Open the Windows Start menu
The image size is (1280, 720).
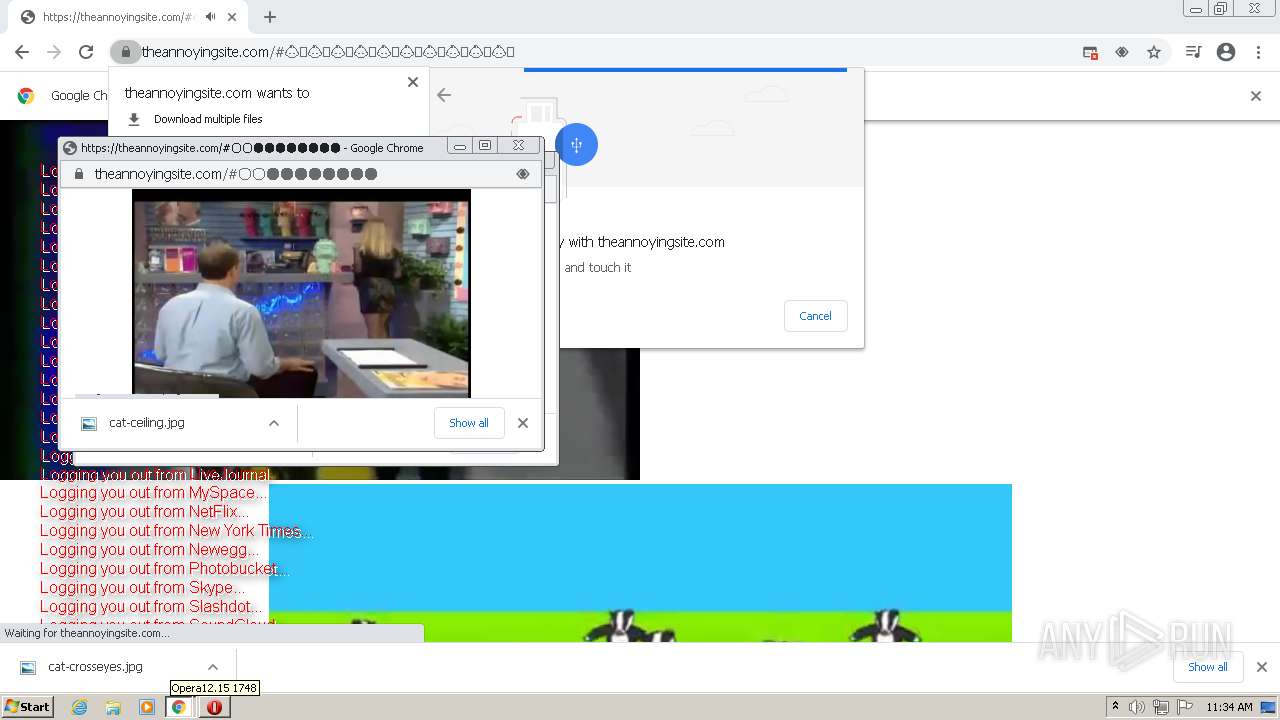click(27, 707)
